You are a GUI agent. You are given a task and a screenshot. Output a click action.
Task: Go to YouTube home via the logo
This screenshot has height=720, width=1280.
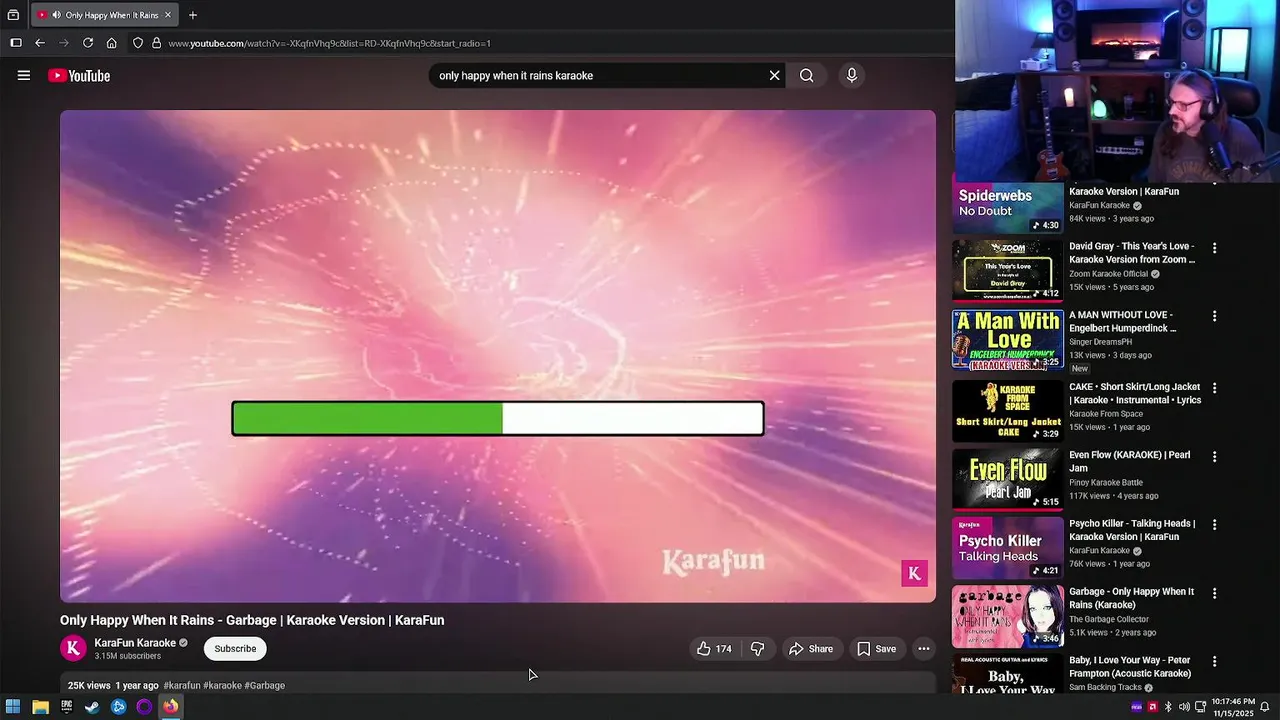click(79, 76)
